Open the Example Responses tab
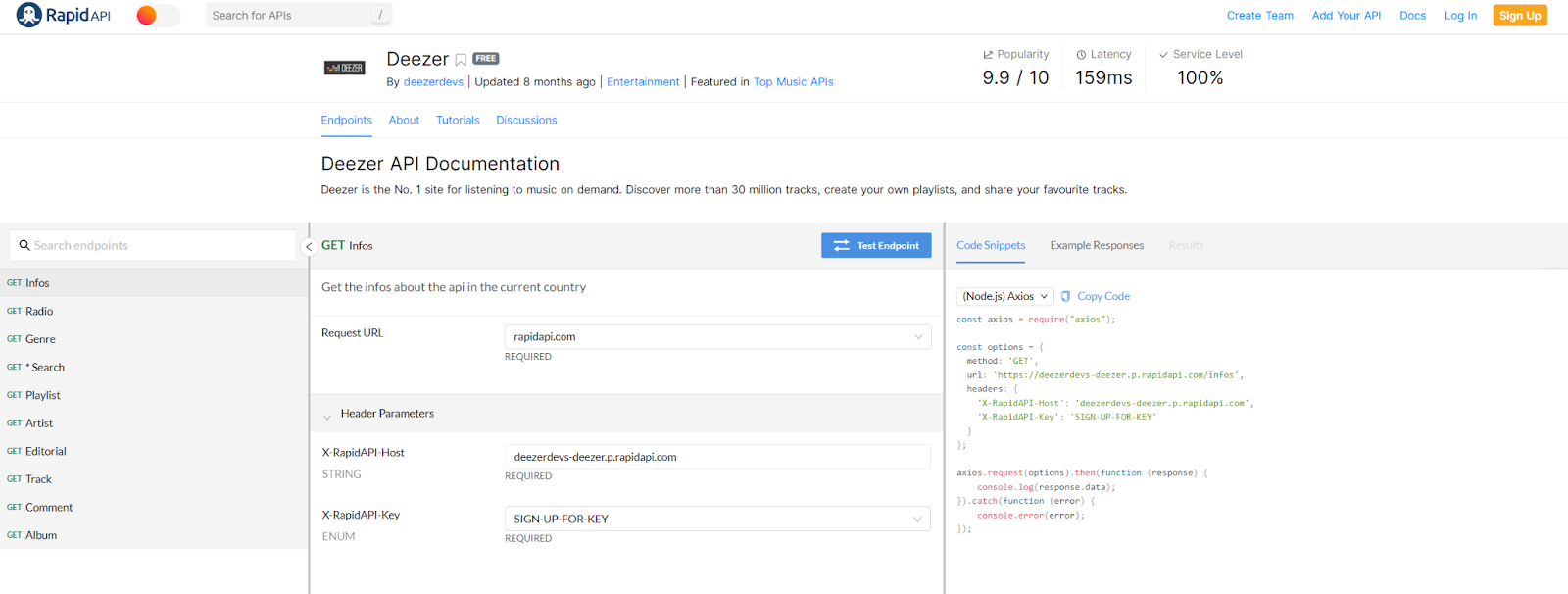The height and width of the screenshot is (594, 1568). pos(1097,245)
